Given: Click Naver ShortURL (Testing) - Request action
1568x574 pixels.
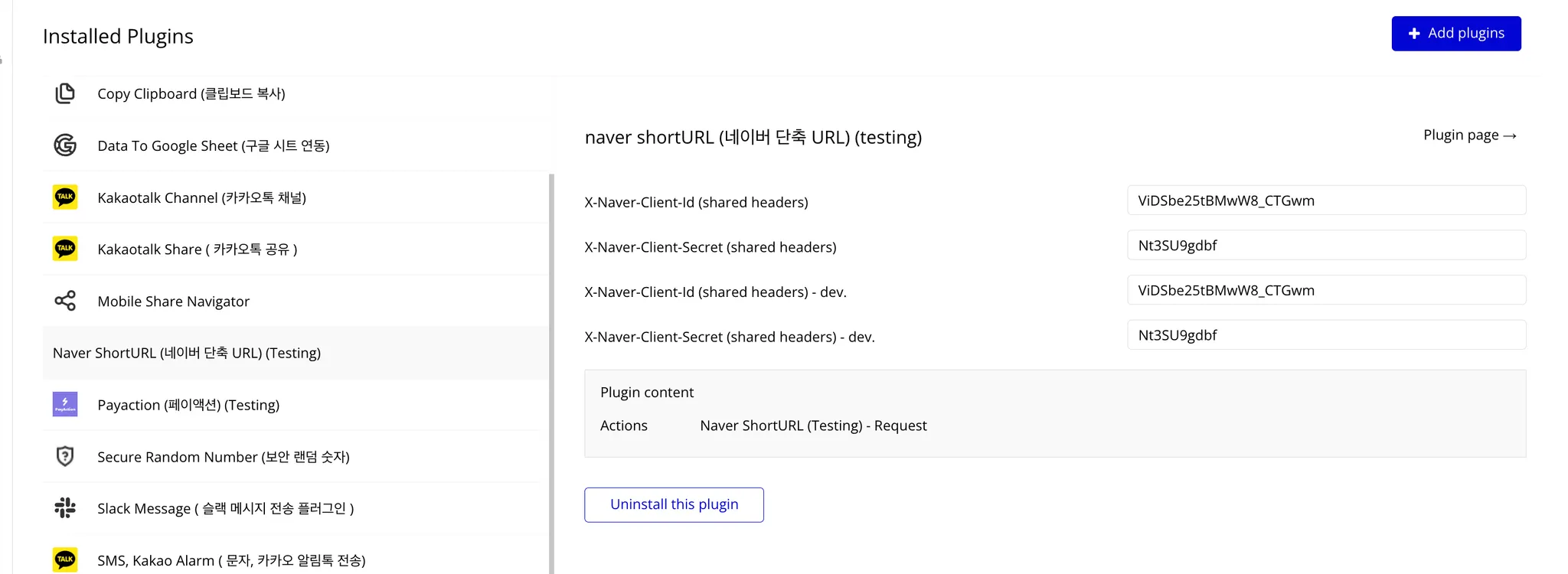Looking at the screenshot, I should [813, 426].
